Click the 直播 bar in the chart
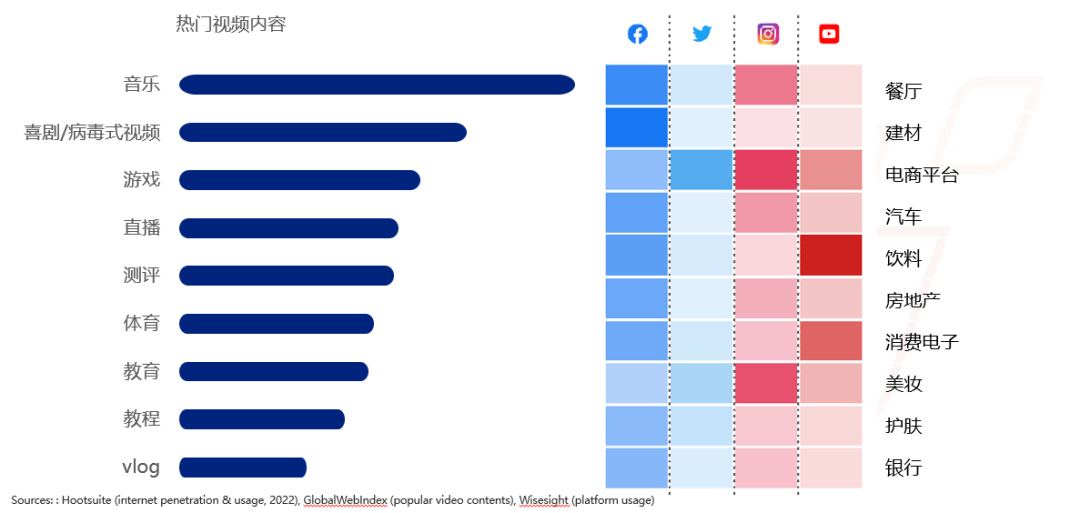Image resolution: width=1080 pixels, height=513 pixels. point(289,228)
